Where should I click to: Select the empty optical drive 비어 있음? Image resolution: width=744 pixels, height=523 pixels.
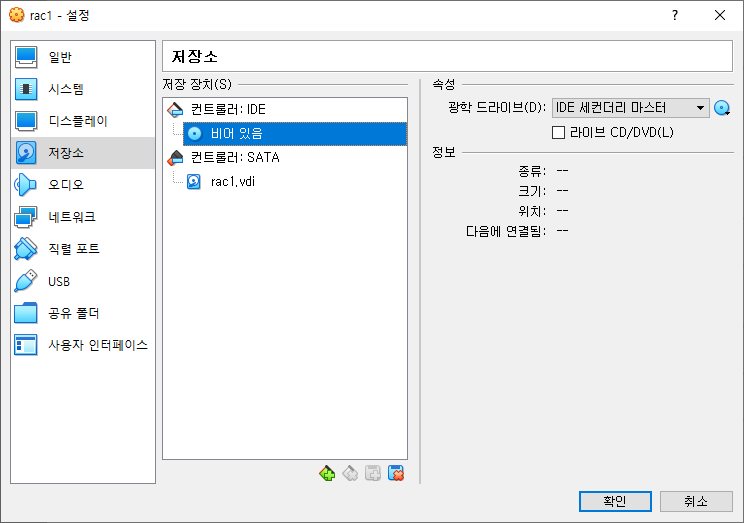click(295, 134)
